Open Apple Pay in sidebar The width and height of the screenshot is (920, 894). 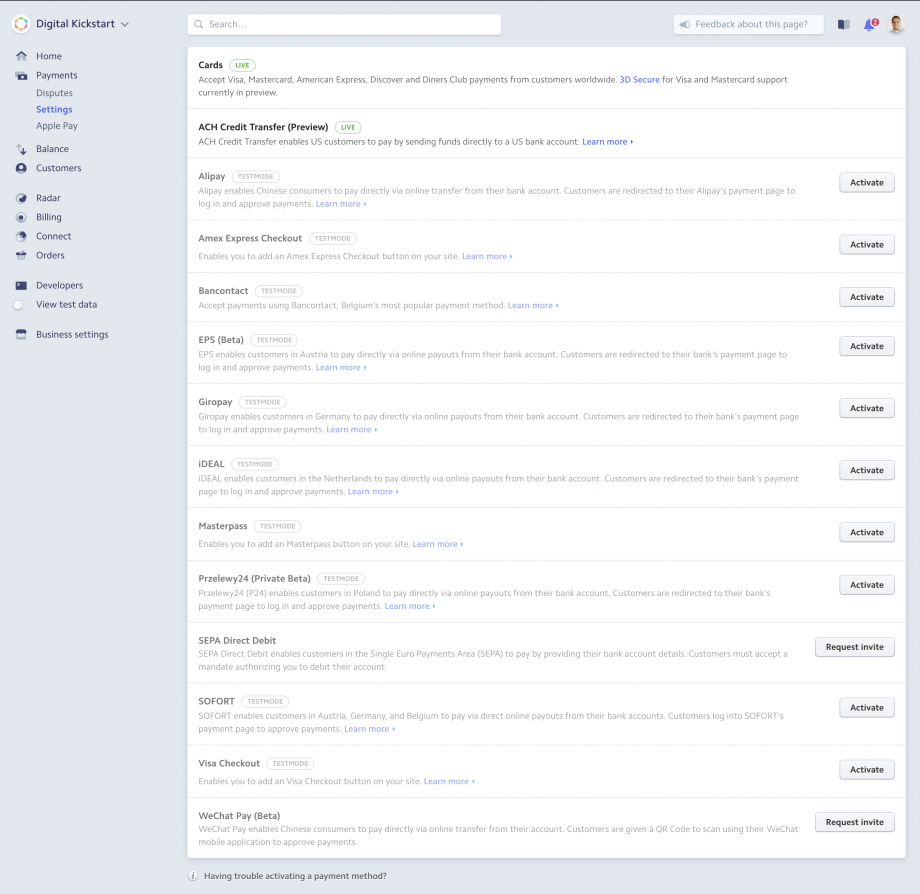point(57,126)
